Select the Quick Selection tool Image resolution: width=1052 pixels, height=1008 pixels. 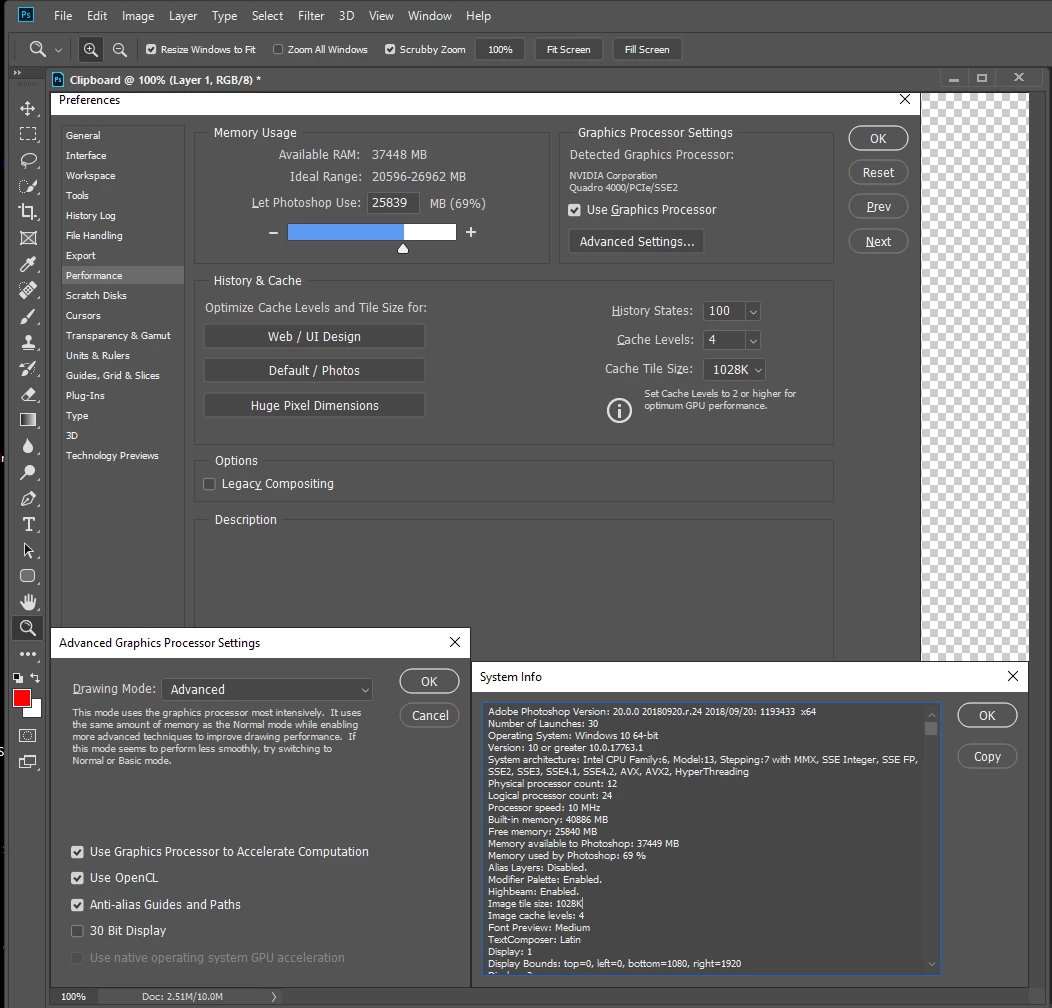[x=28, y=186]
